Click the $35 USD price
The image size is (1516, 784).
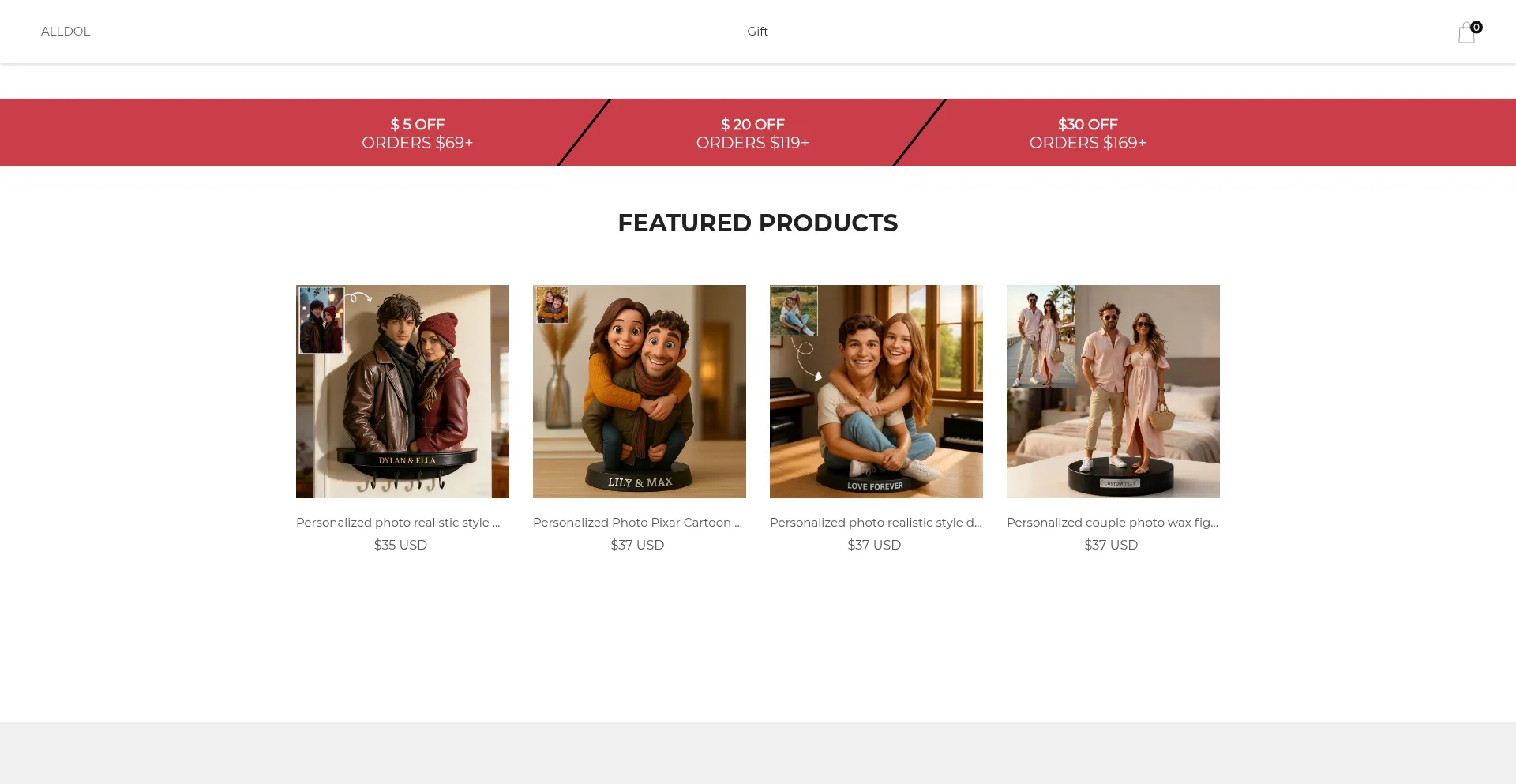pos(400,545)
